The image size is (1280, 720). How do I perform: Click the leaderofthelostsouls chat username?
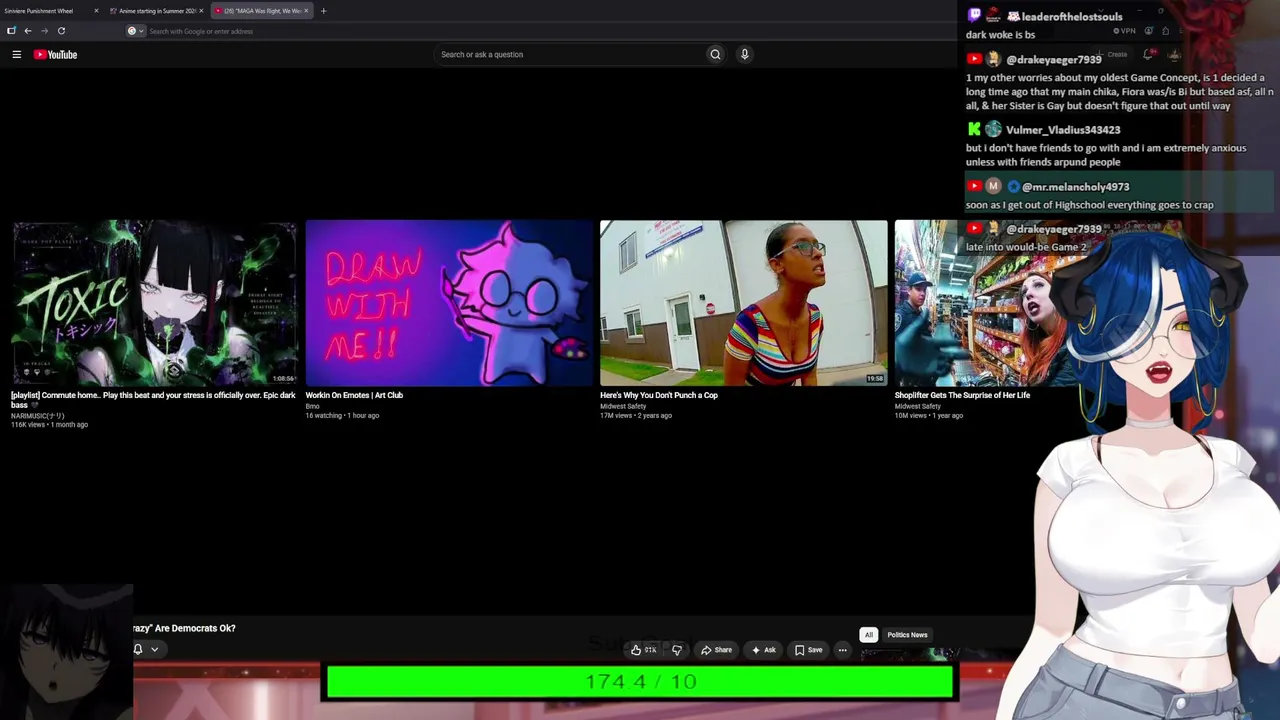point(1071,16)
